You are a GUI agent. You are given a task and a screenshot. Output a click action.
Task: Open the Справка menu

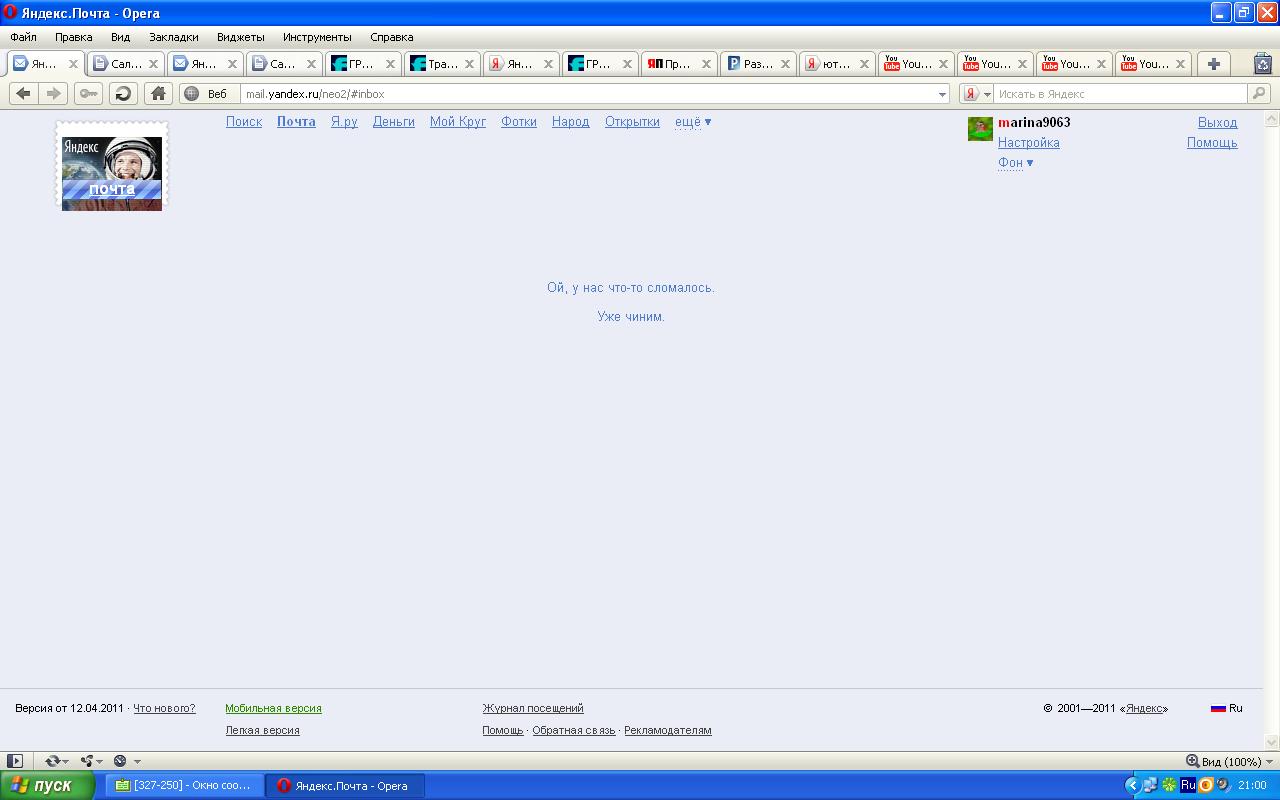click(392, 37)
